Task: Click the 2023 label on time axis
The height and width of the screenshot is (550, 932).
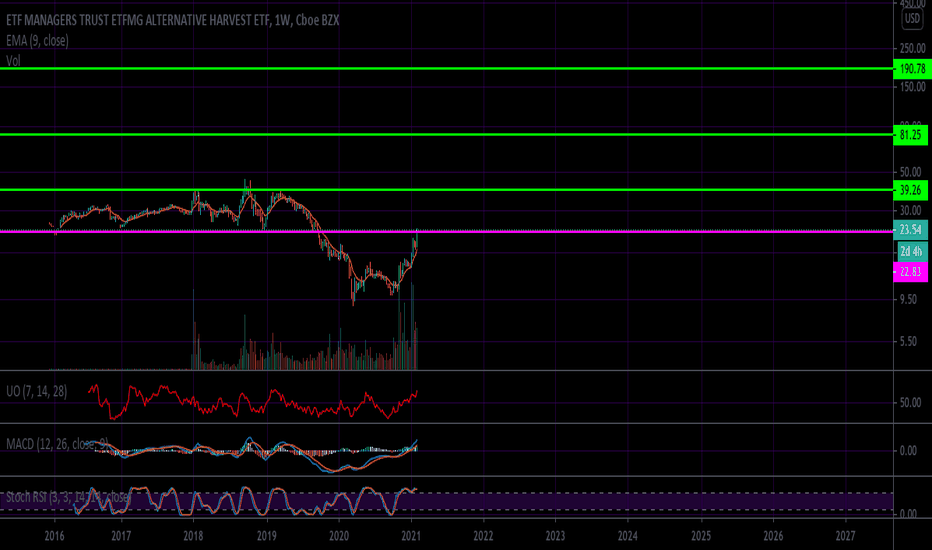Action: [555, 536]
